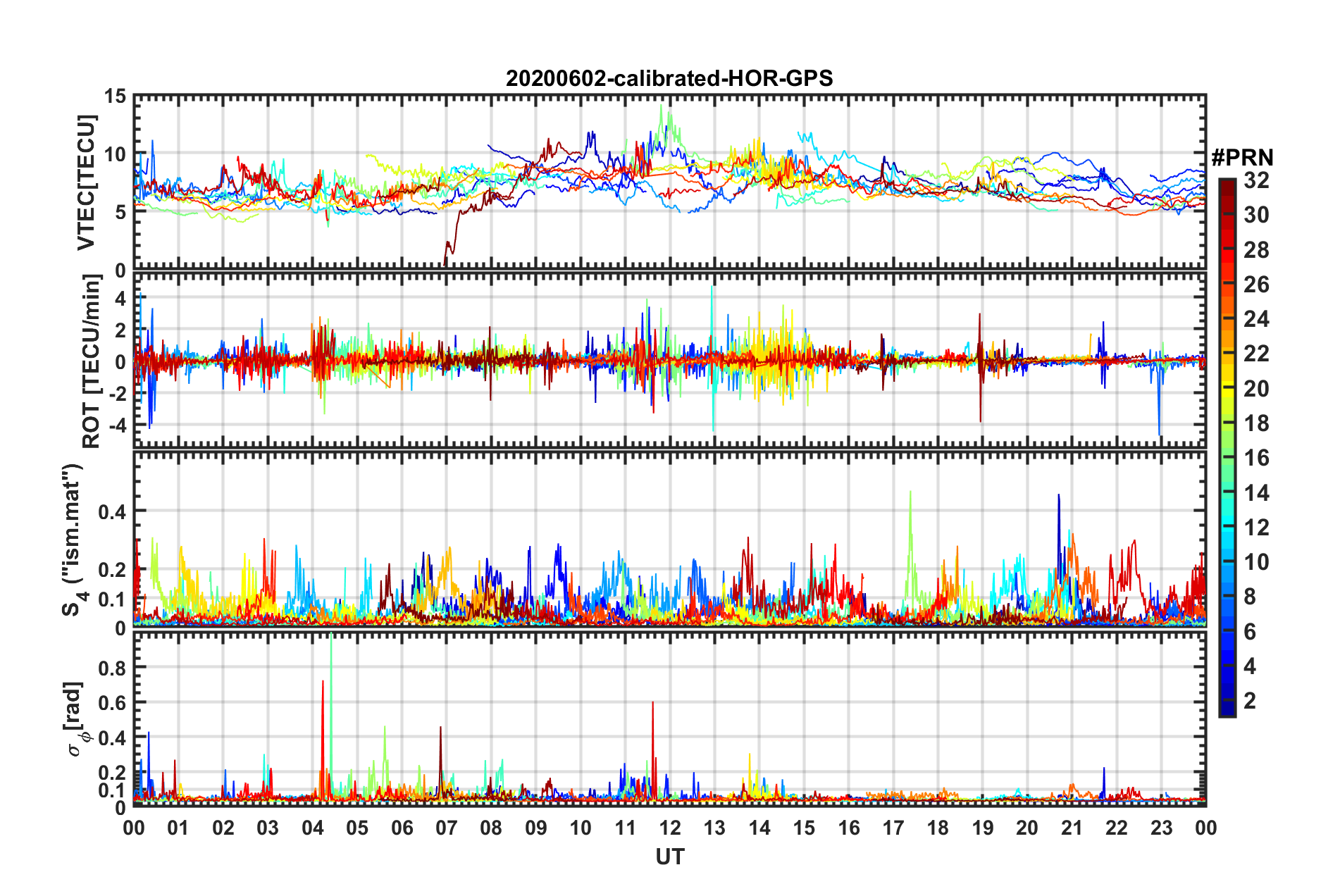Click colorbar tick label "18"
Image resolution: width=1340 pixels, height=896 pixels.
(1256, 423)
